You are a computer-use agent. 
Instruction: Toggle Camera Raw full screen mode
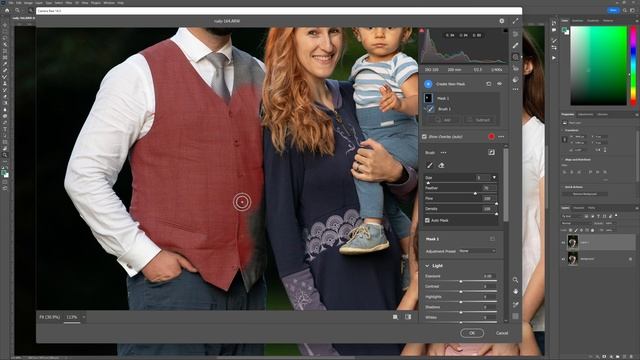(516, 21)
